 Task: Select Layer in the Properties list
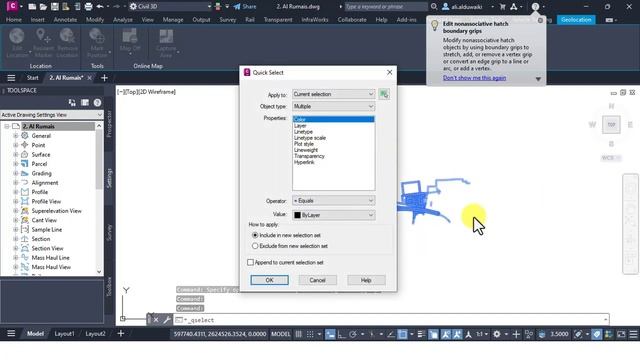tap(300, 126)
